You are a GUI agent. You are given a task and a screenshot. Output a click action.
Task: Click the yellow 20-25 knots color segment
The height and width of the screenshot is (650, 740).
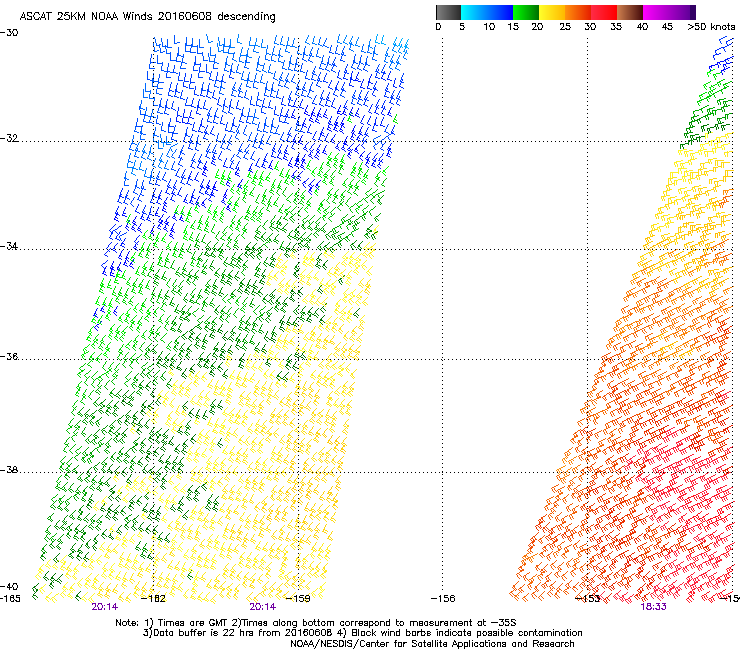(x=552, y=12)
